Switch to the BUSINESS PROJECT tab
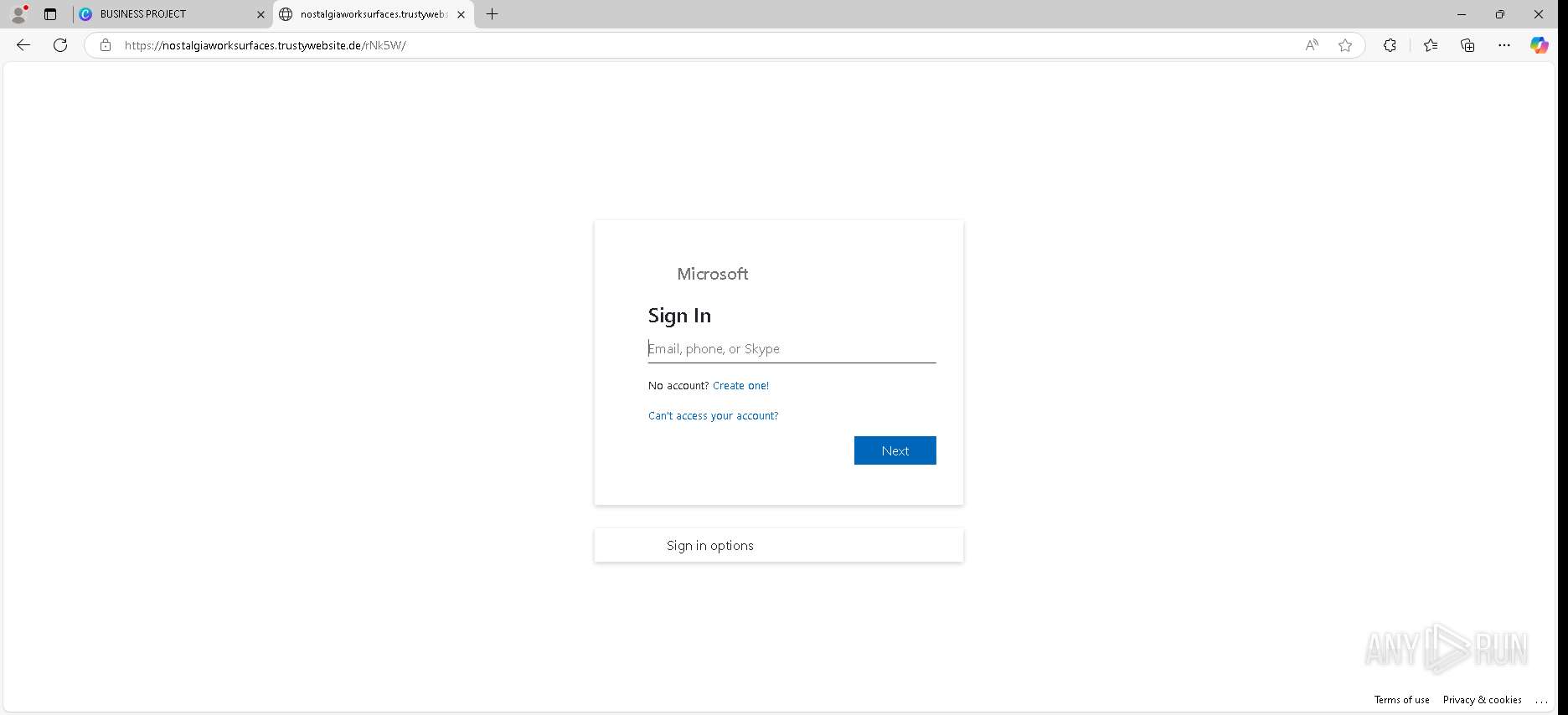 coord(173,14)
